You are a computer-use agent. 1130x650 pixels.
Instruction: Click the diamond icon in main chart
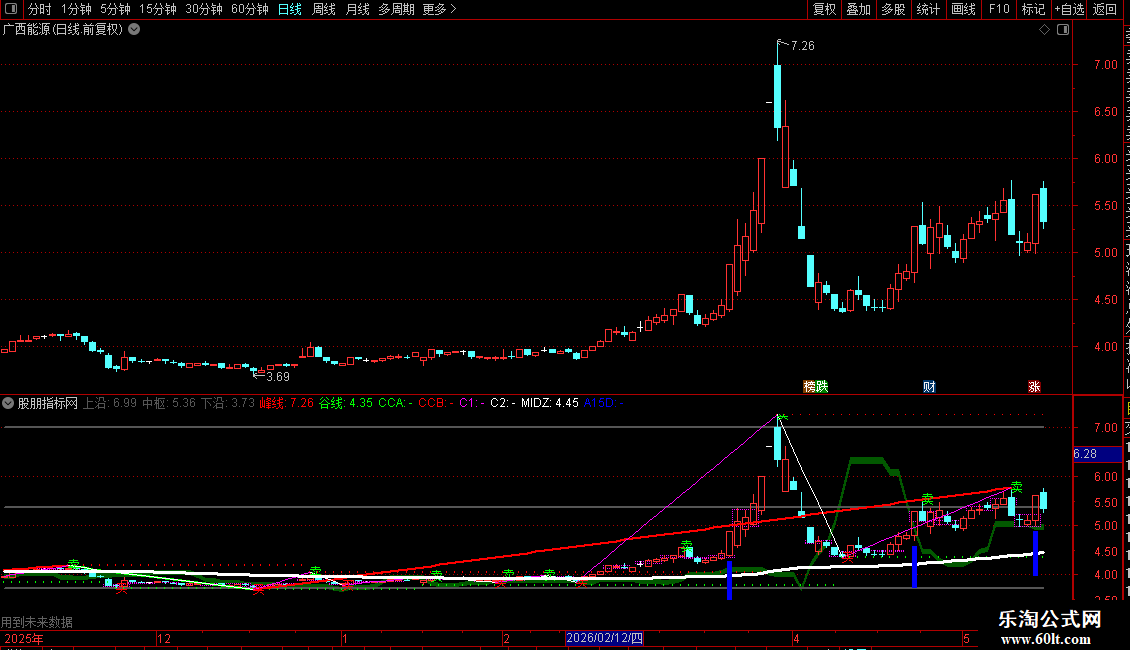tap(1044, 30)
